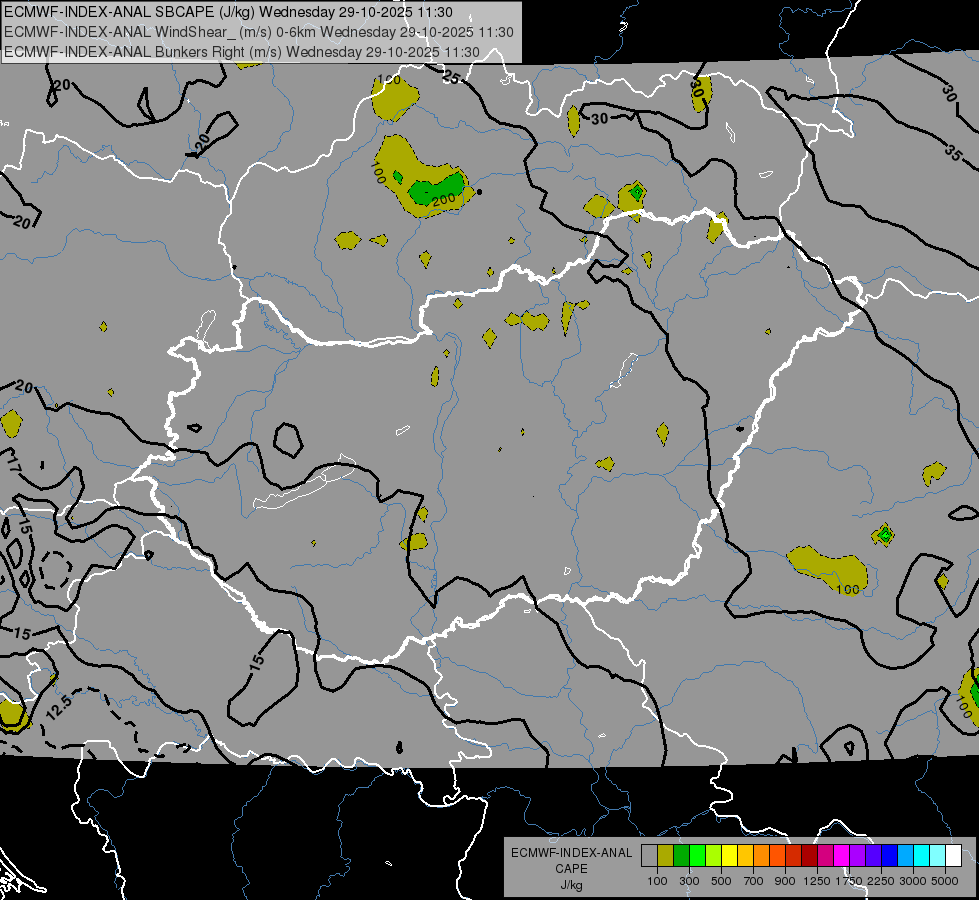979x900 pixels.
Task: Click the 200 contour label in the green CAPE area
Action: click(x=443, y=200)
